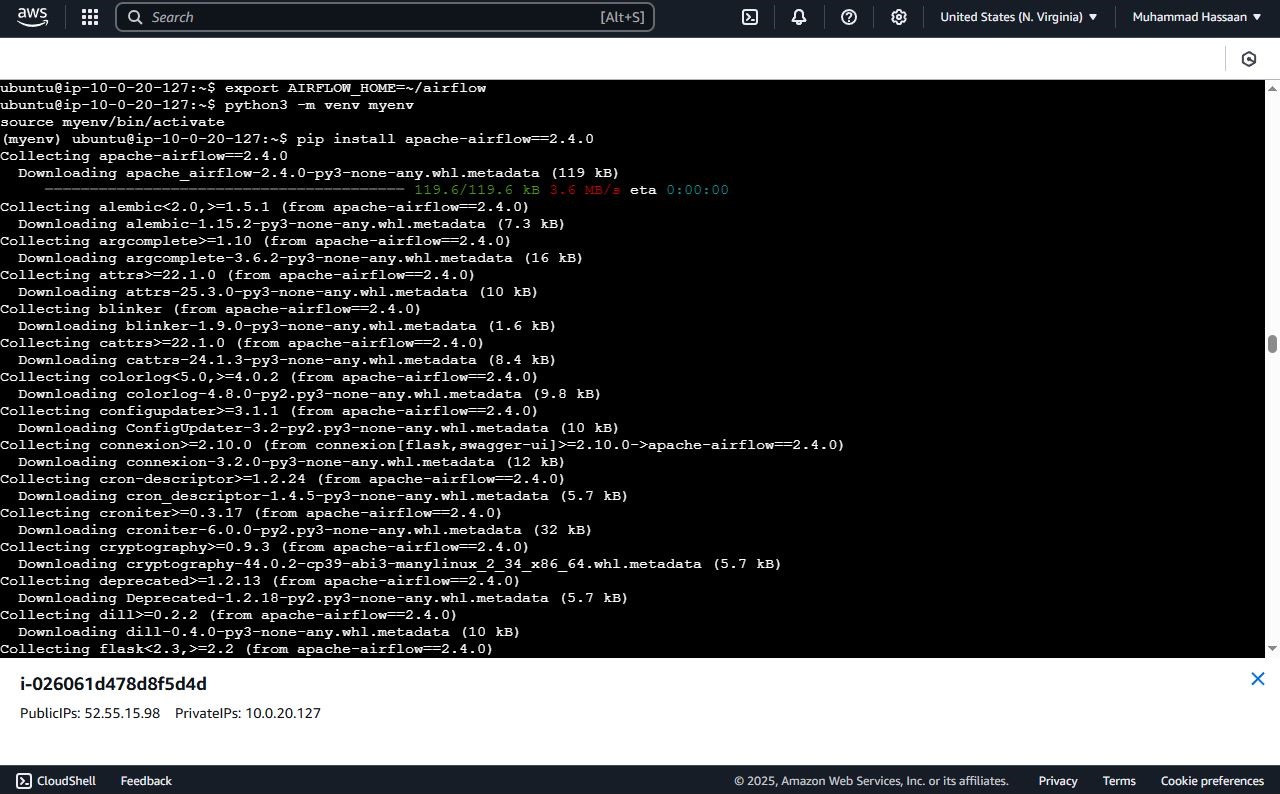The height and width of the screenshot is (794, 1280).
Task: Click the Search input field
Action: coord(385,17)
